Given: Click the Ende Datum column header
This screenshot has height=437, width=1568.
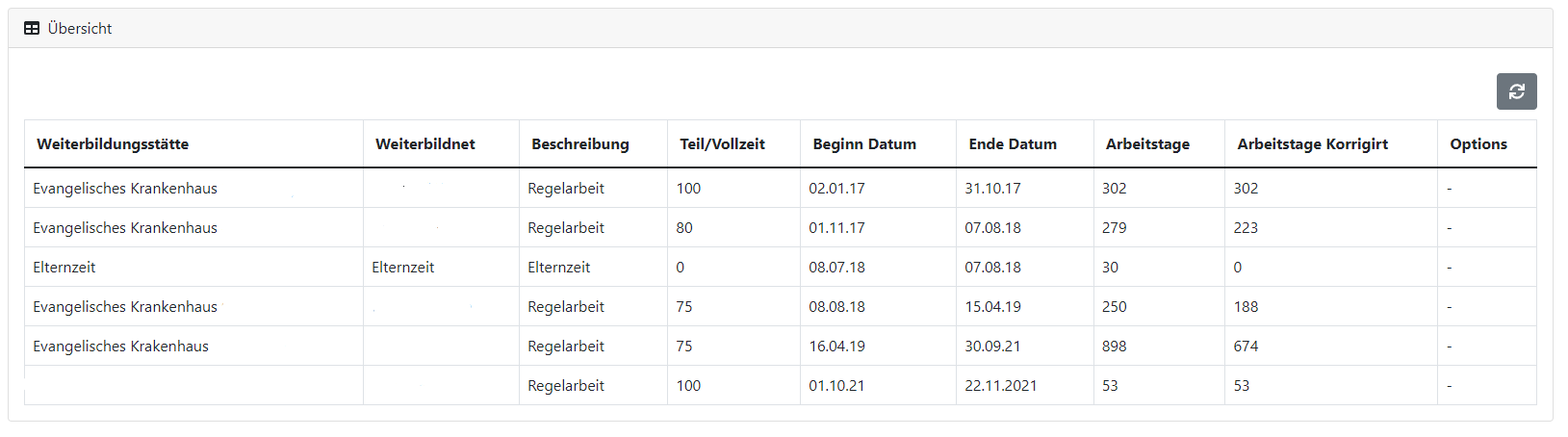Looking at the screenshot, I should (1013, 144).
